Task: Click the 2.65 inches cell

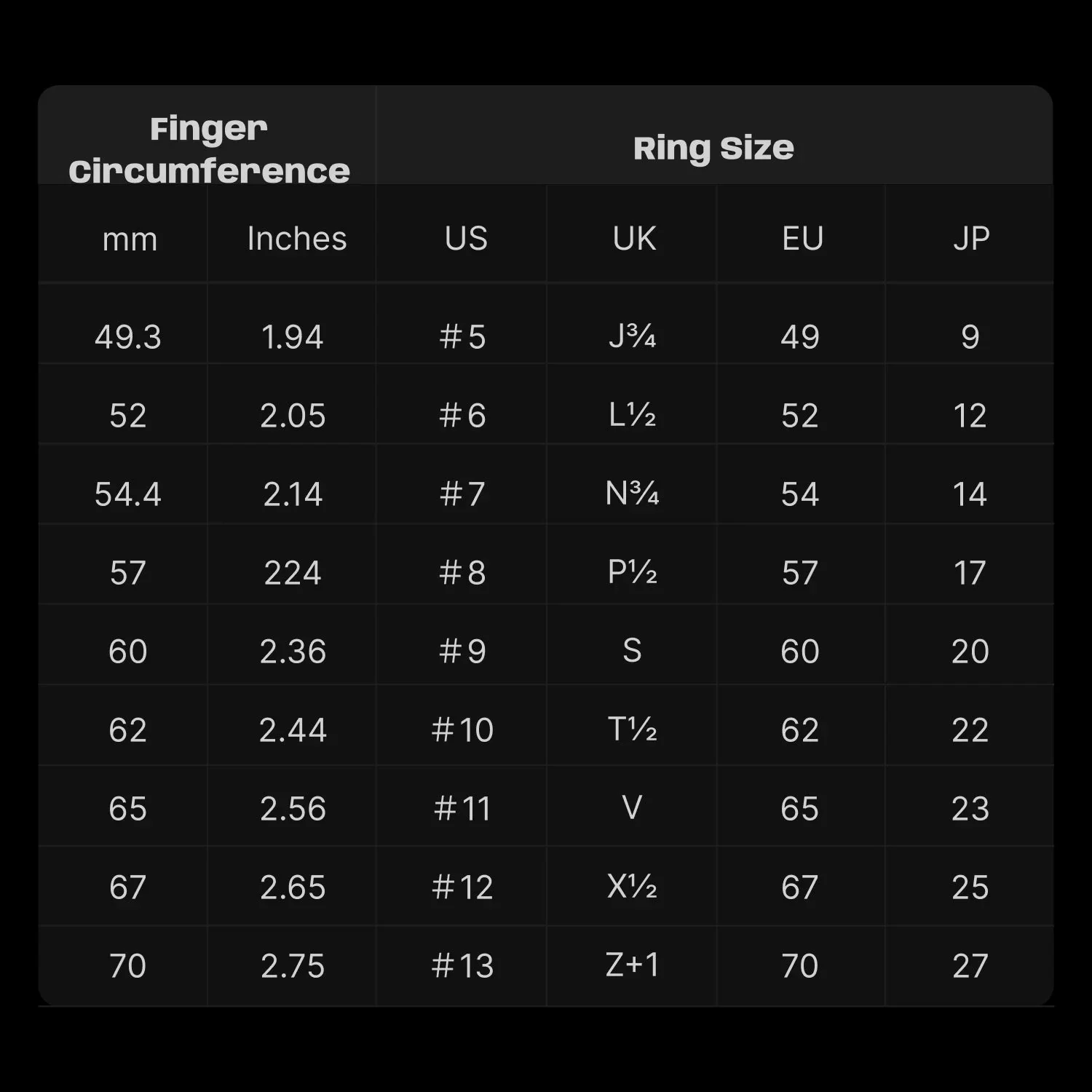Action: tap(292, 887)
